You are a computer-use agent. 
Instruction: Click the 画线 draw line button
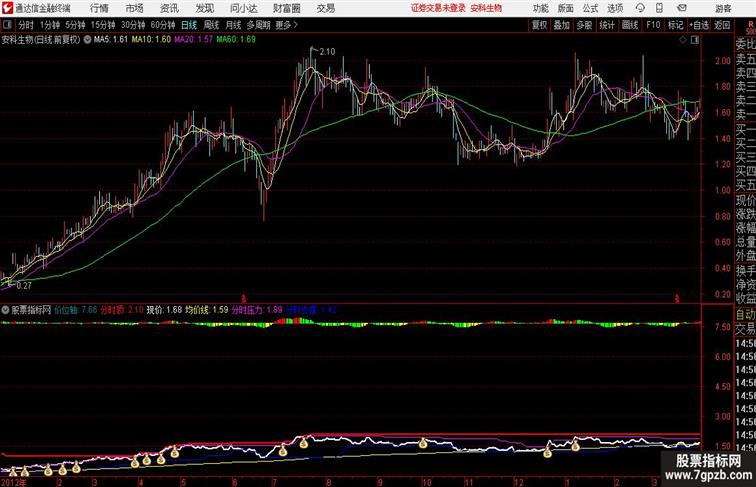(x=630, y=25)
